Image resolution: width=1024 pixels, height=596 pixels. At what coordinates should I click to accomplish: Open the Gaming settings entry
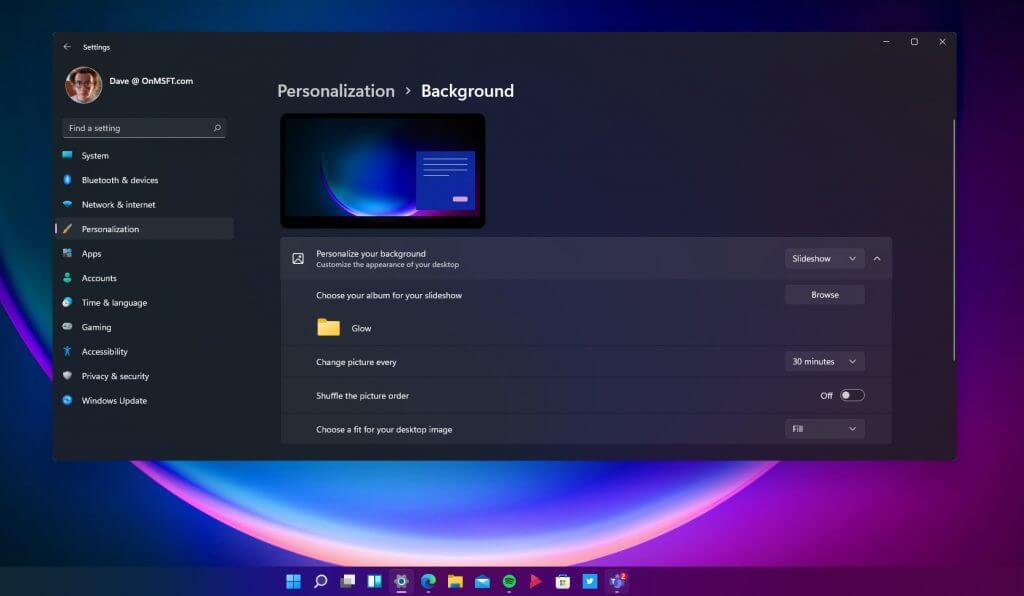[x=70, y=327]
